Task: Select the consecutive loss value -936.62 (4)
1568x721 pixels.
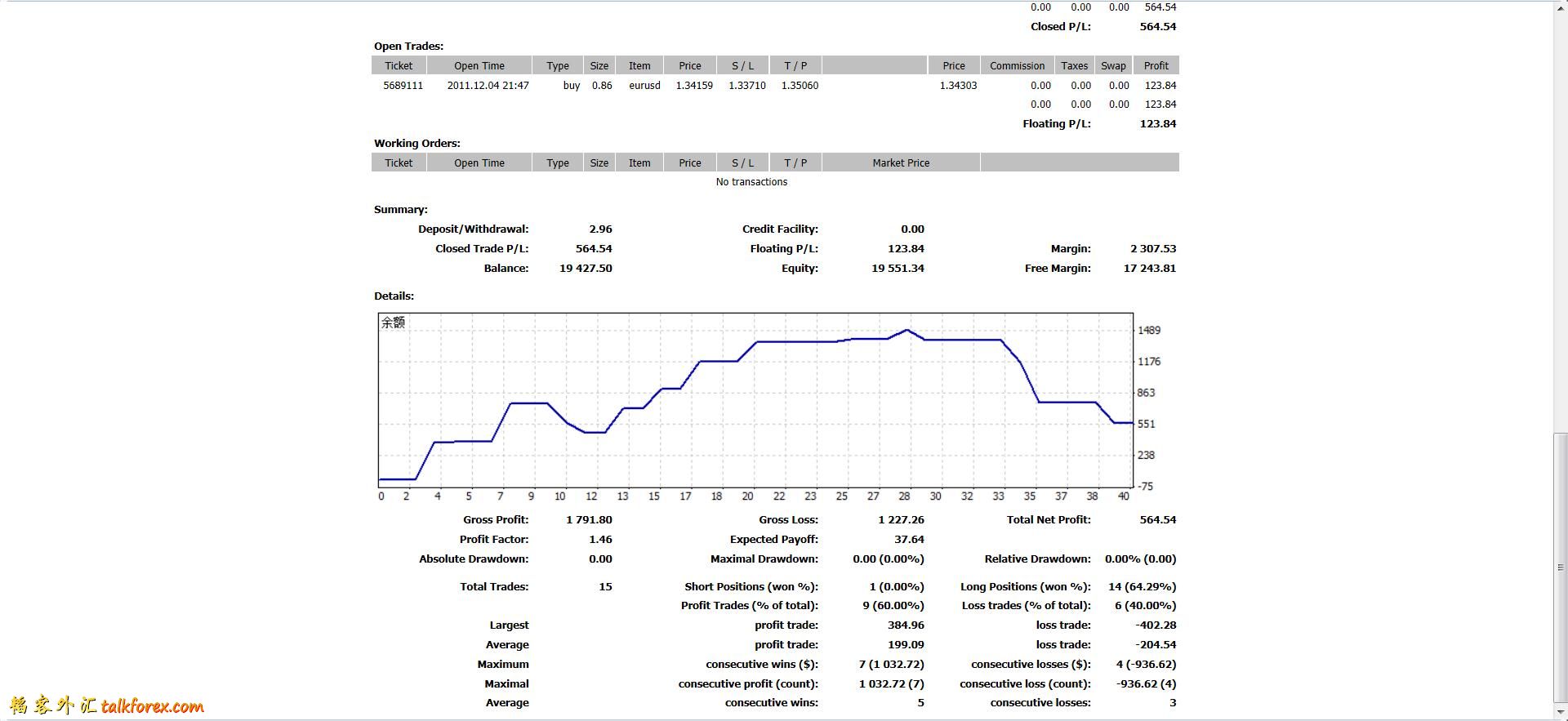Action: coord(1146,683)
